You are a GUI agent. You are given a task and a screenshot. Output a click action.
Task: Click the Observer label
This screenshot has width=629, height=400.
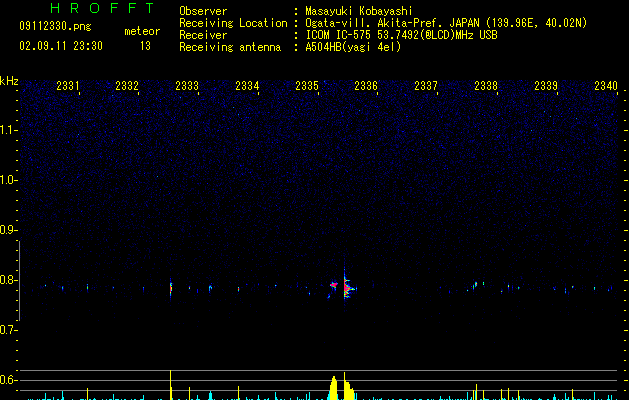(x=203, y=11)
